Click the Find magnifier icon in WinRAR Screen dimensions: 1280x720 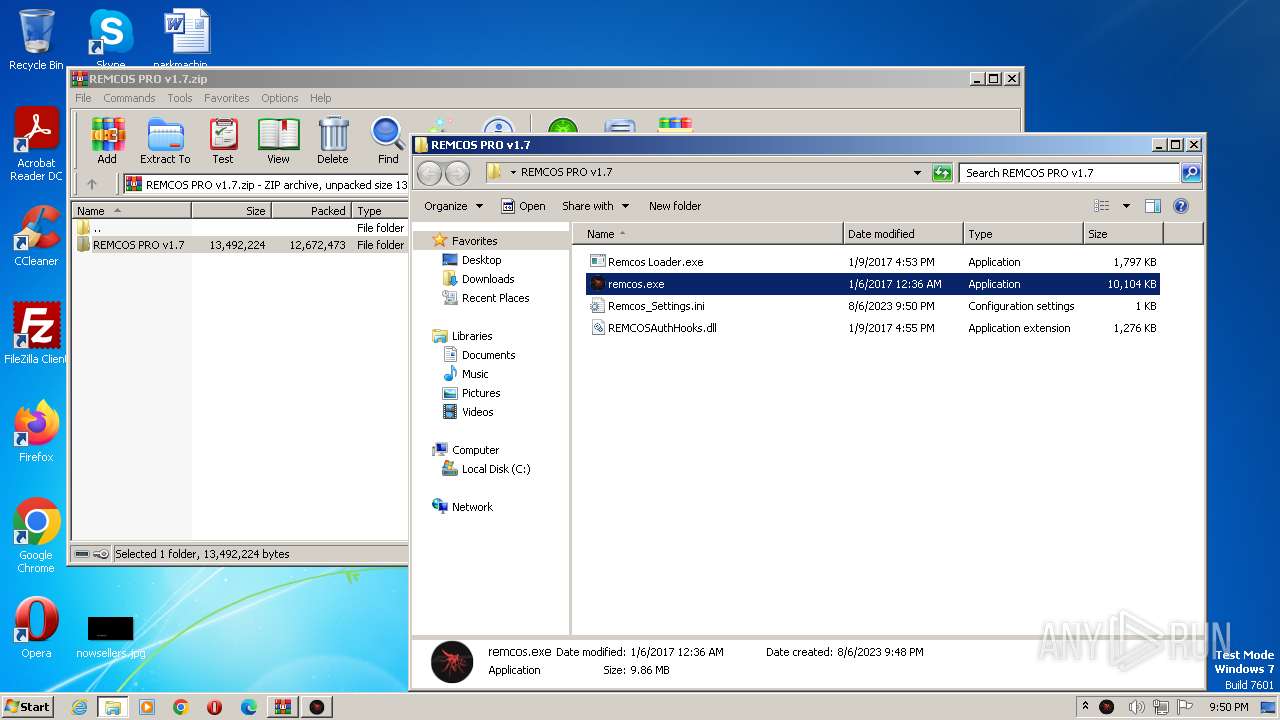tap(388, 141)
